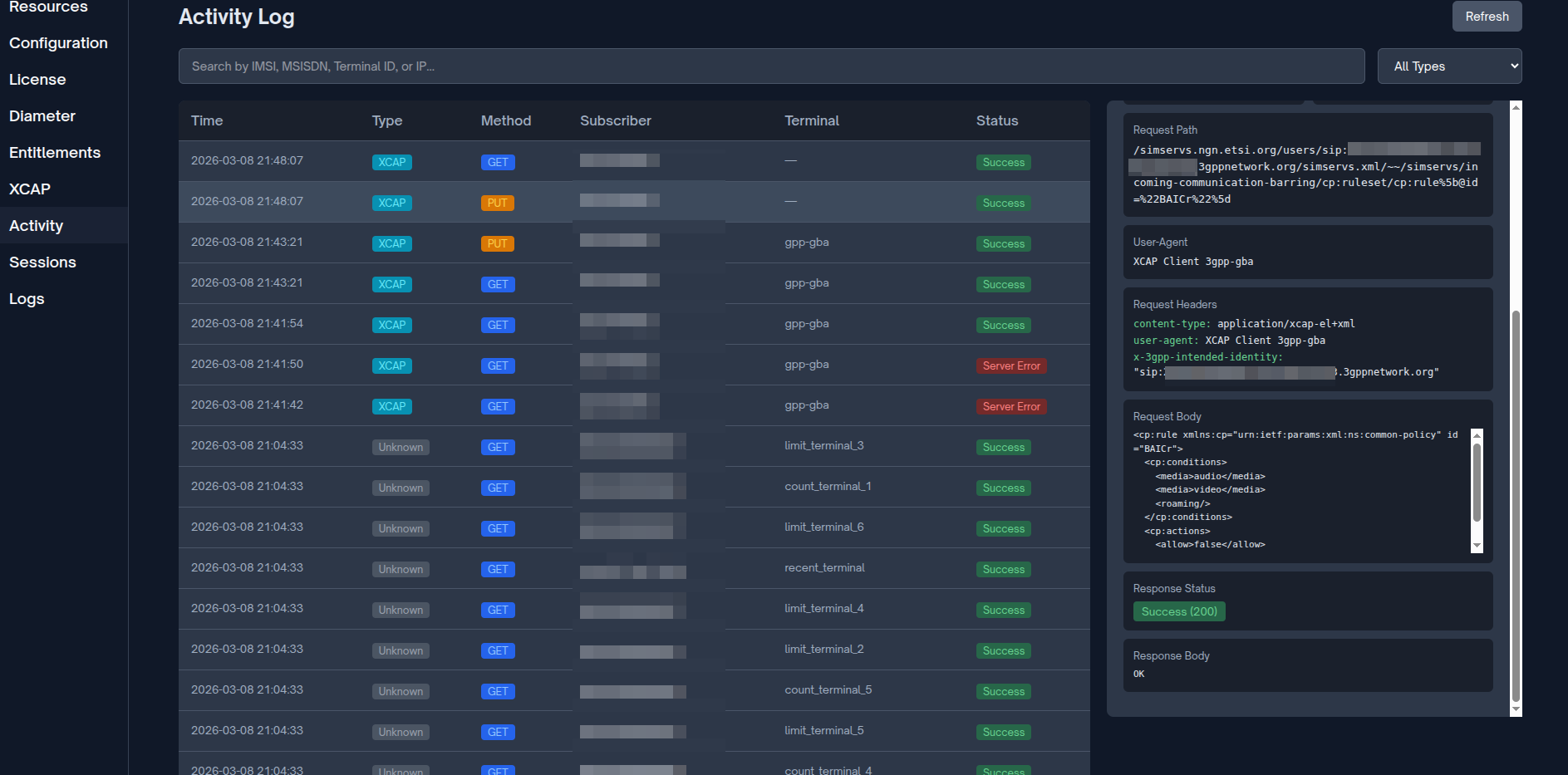The height and width of the screenshot is (775, 1568).
Task: Click the first Server Error status badge
Action: tap(1010, 366)
